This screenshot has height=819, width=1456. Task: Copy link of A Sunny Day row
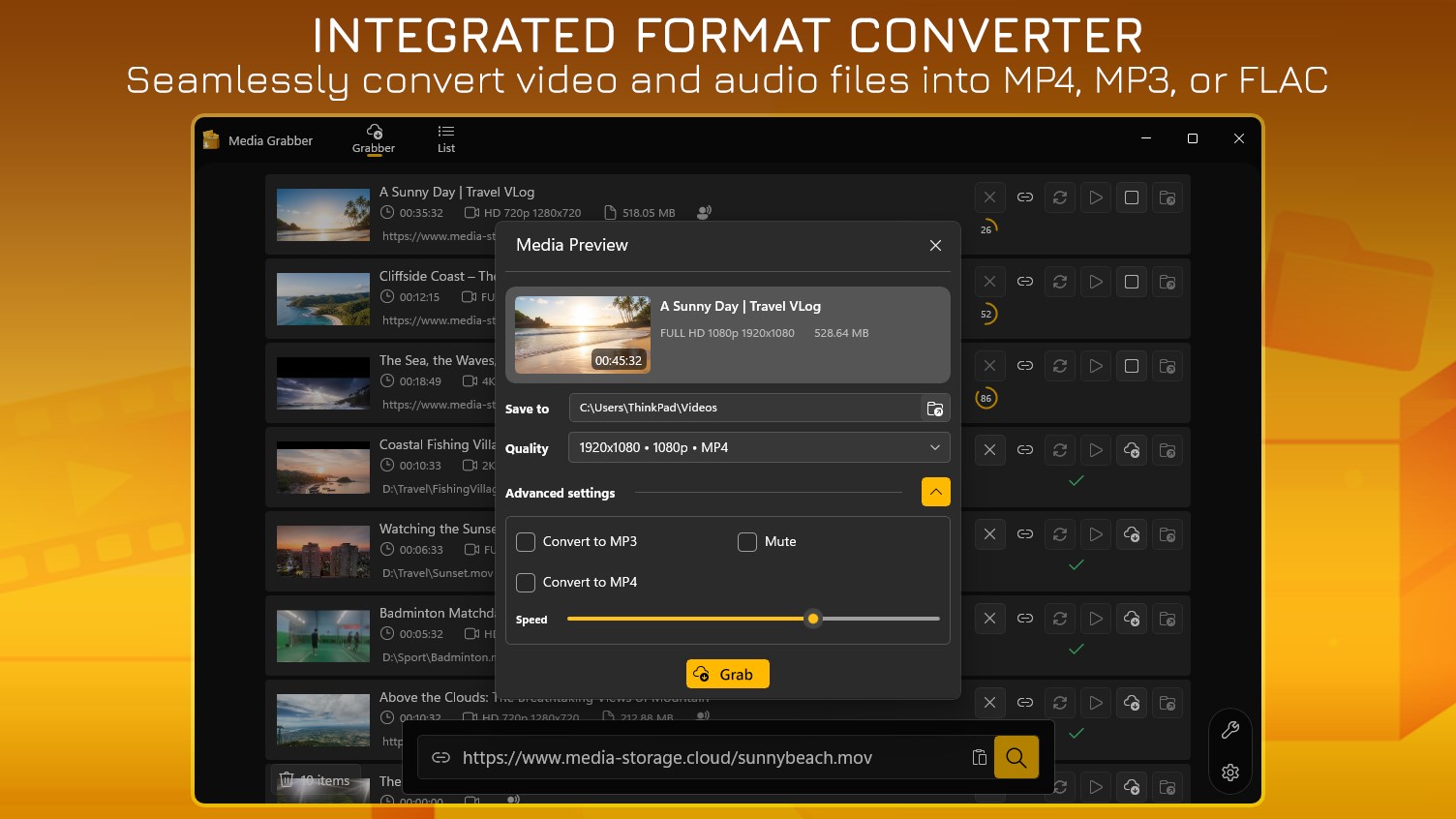click(x=1025, y=197)
